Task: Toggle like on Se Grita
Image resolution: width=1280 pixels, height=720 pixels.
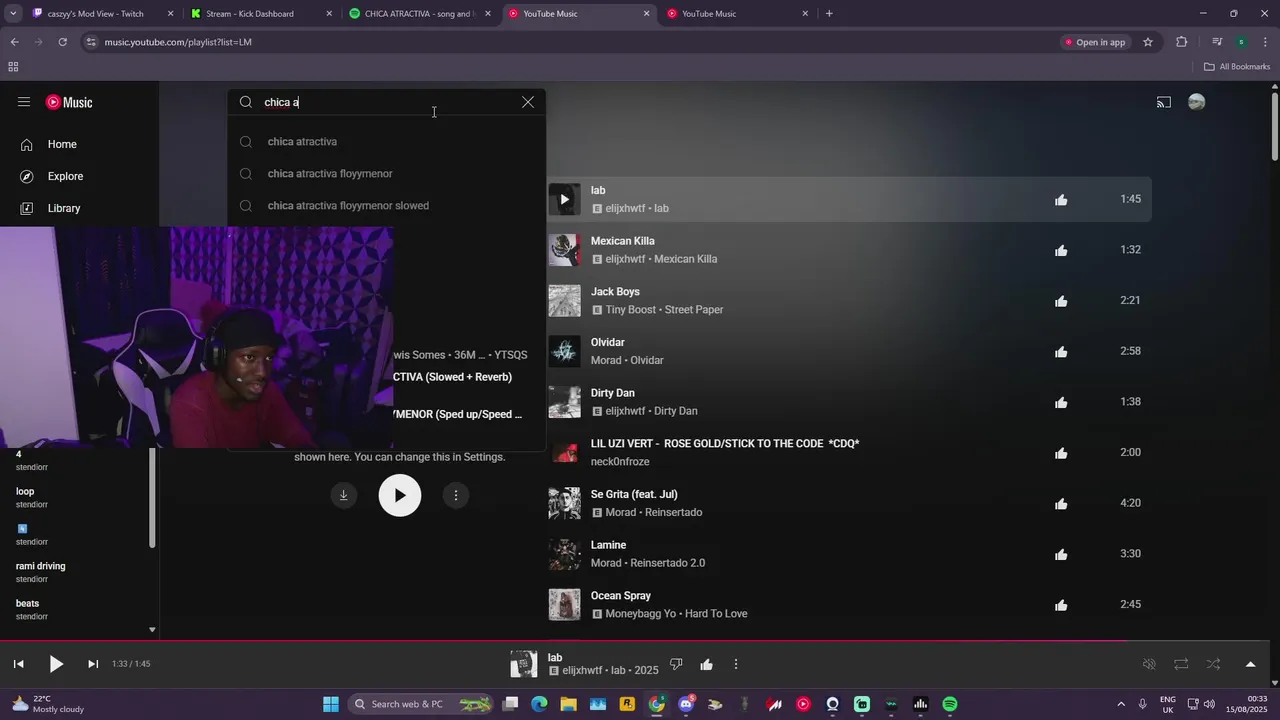Action: coord(1061,504)
